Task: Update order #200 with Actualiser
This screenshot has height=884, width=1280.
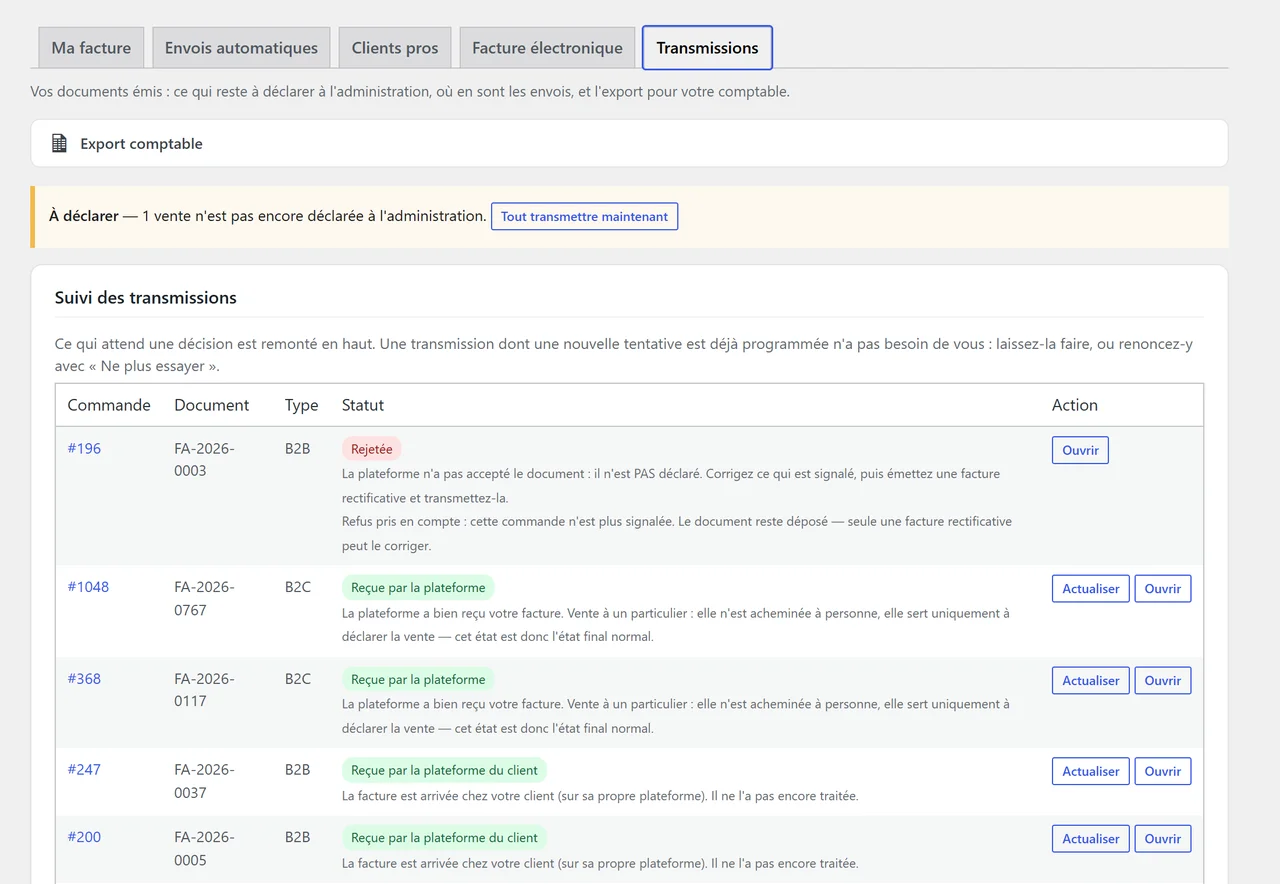Action: (x=1091, y=839)
